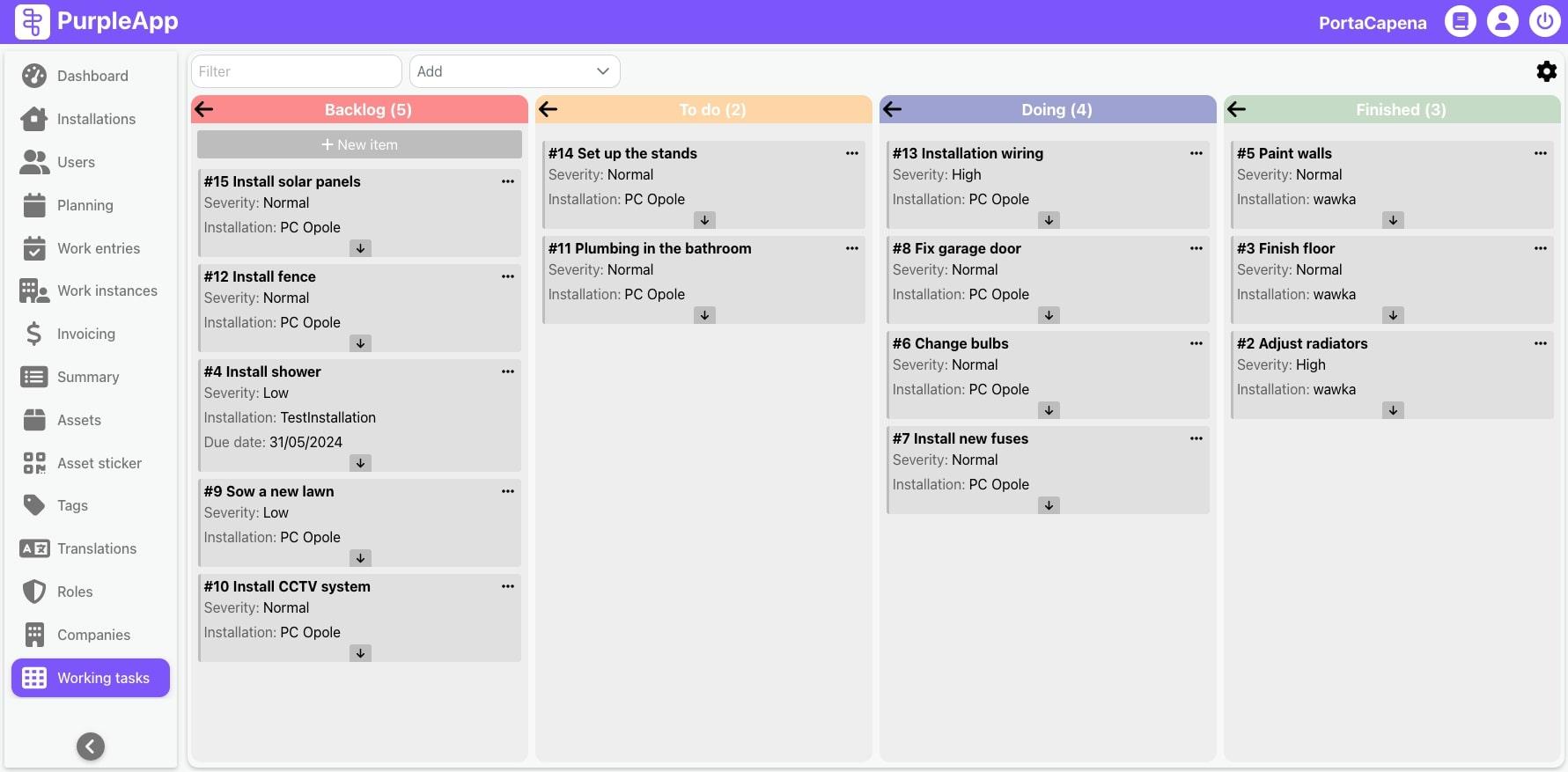Collapse sidebar with chevron button

point(91,746)
